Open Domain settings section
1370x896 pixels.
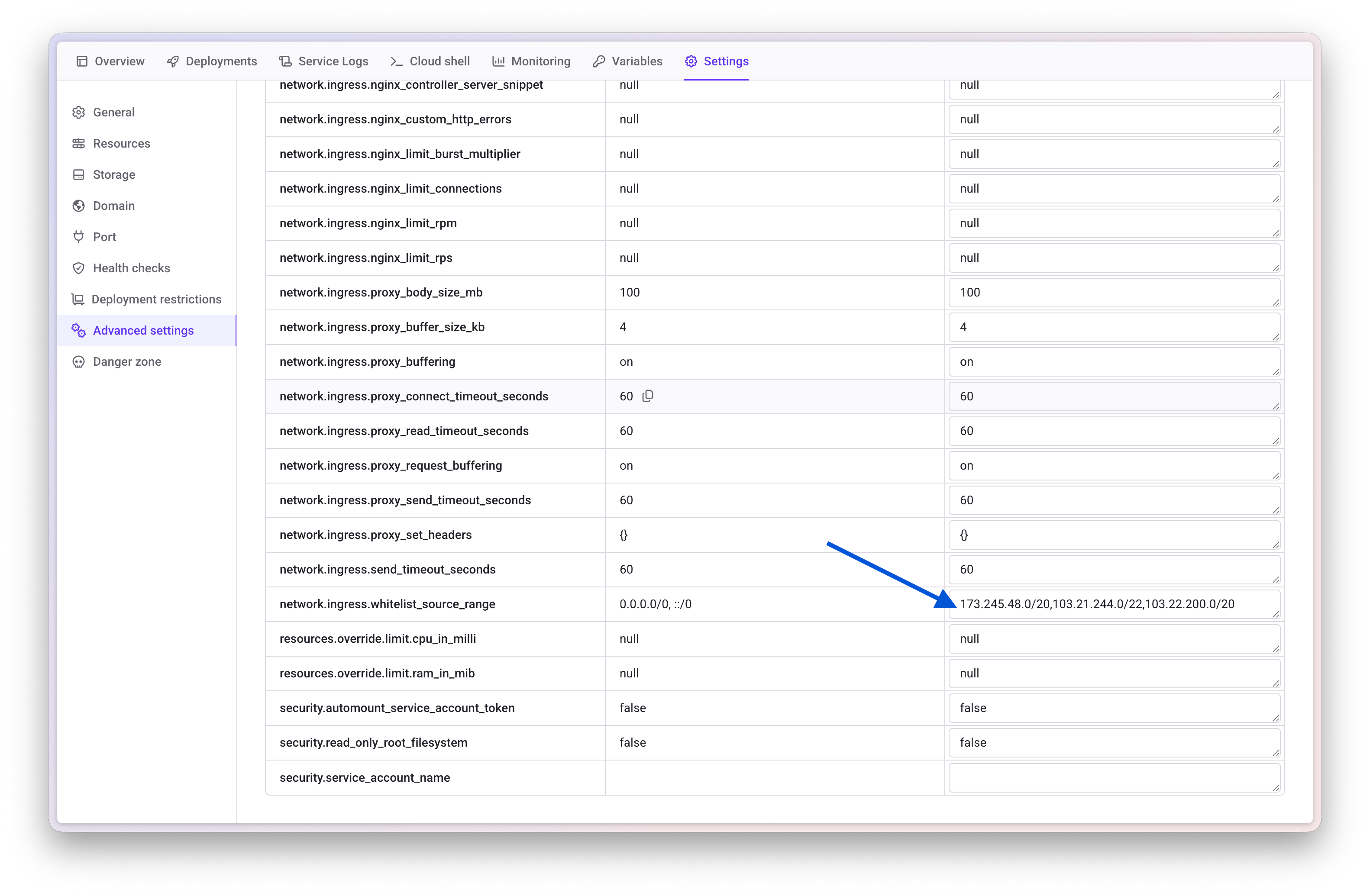tap(147, 206)
